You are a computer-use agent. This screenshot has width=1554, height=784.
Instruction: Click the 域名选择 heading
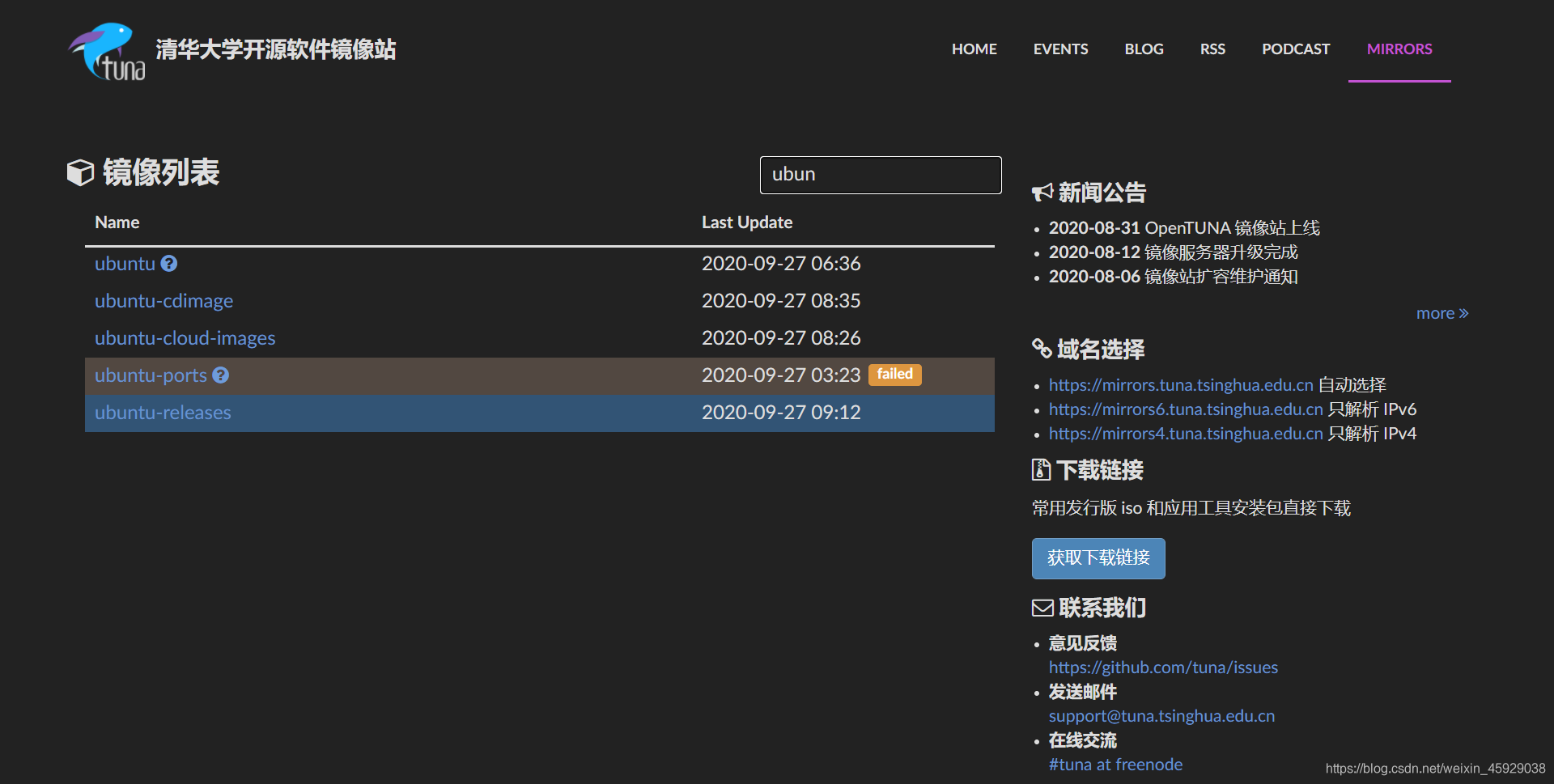coord(1101,350)
